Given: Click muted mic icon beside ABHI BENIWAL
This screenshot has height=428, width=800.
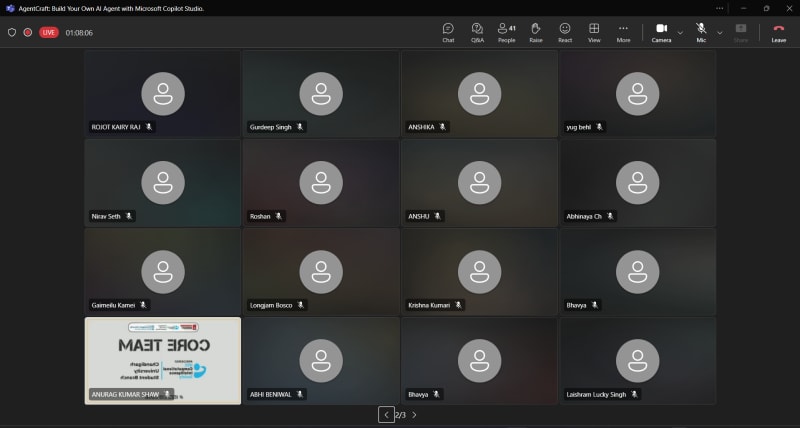Looking at the screenshot, I should 299,394.
